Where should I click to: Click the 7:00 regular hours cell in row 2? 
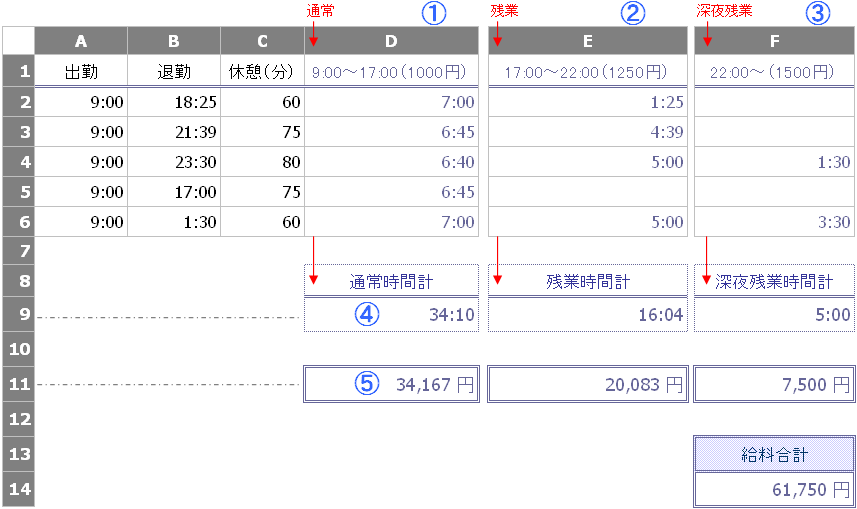391,102
